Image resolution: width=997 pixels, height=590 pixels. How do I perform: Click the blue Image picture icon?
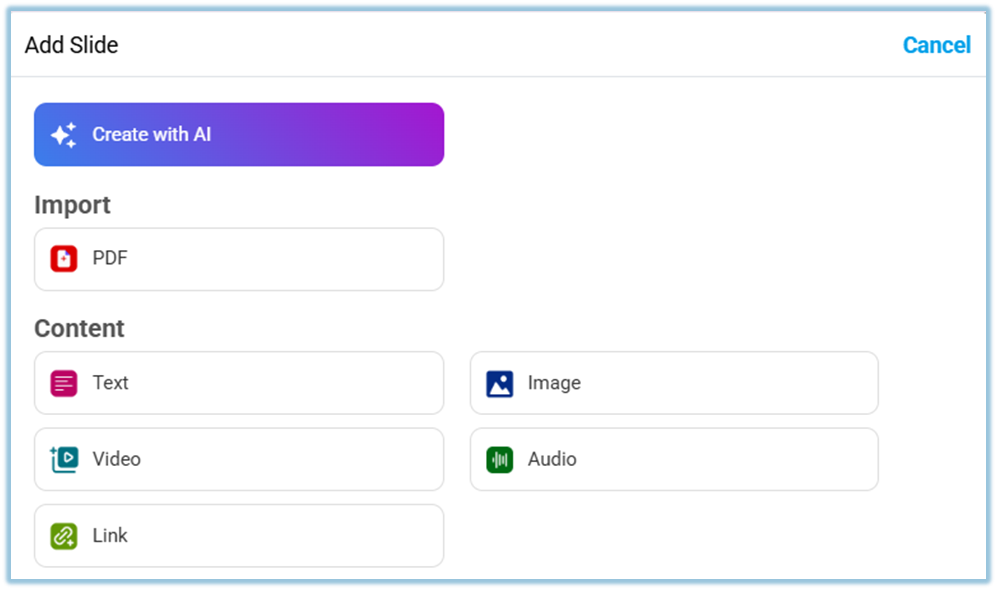coord(499,383)
